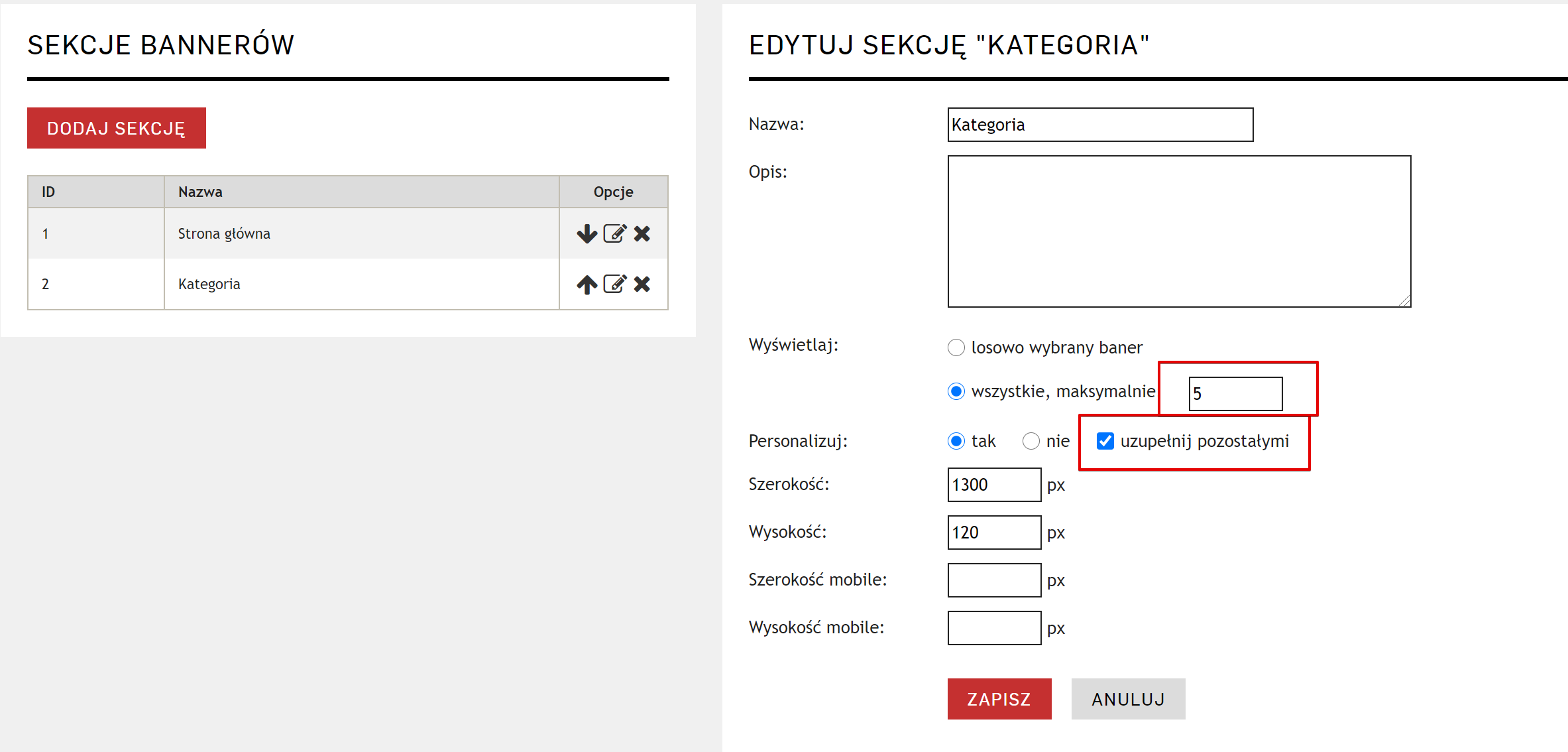Move Strona główna section down

[587, 233]
